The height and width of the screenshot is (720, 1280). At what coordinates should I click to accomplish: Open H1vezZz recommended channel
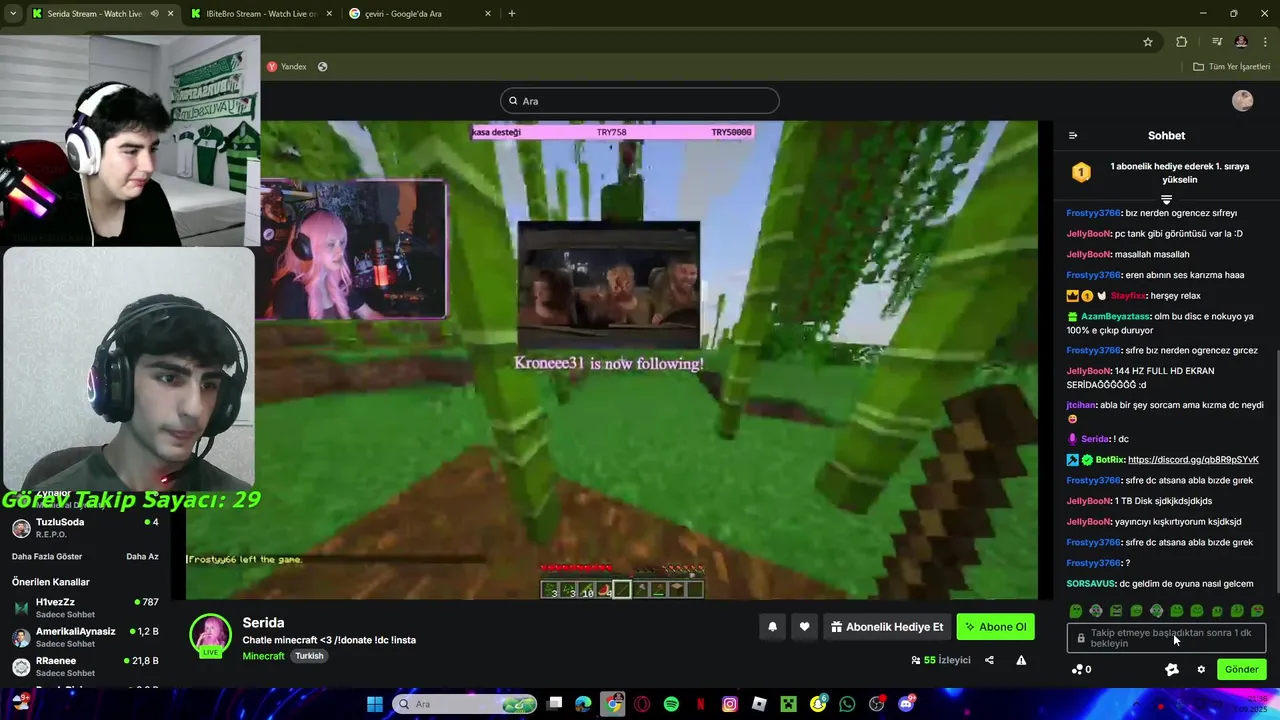[x=85, y=608]
